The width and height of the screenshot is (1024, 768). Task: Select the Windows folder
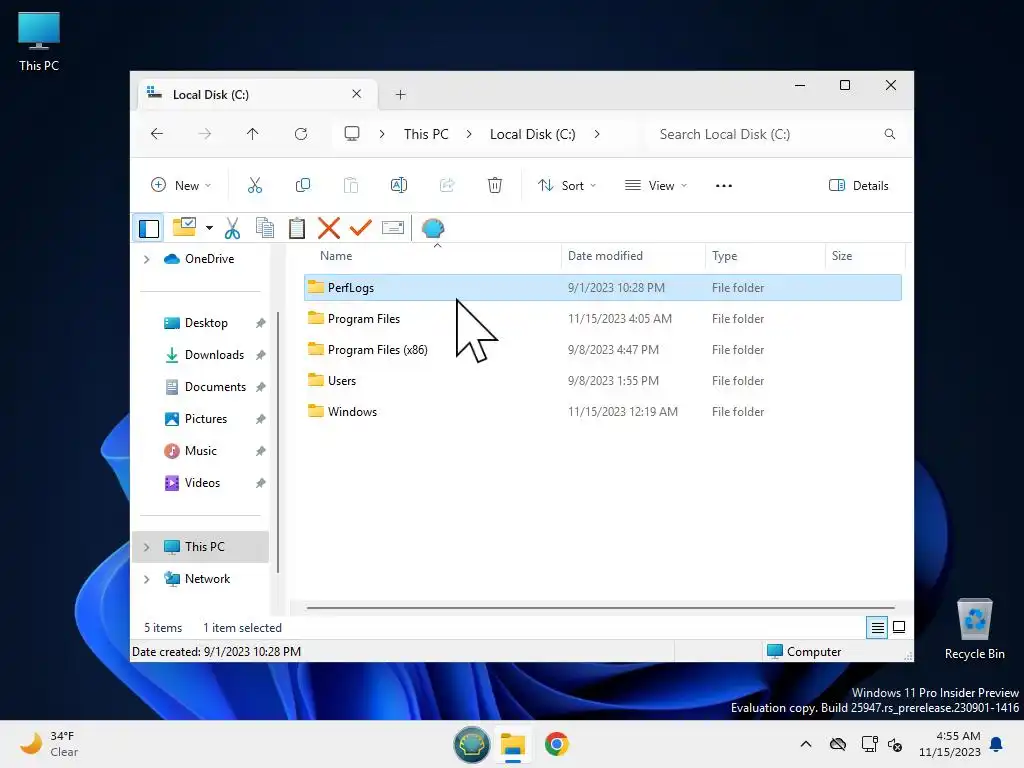pos(602,411)
